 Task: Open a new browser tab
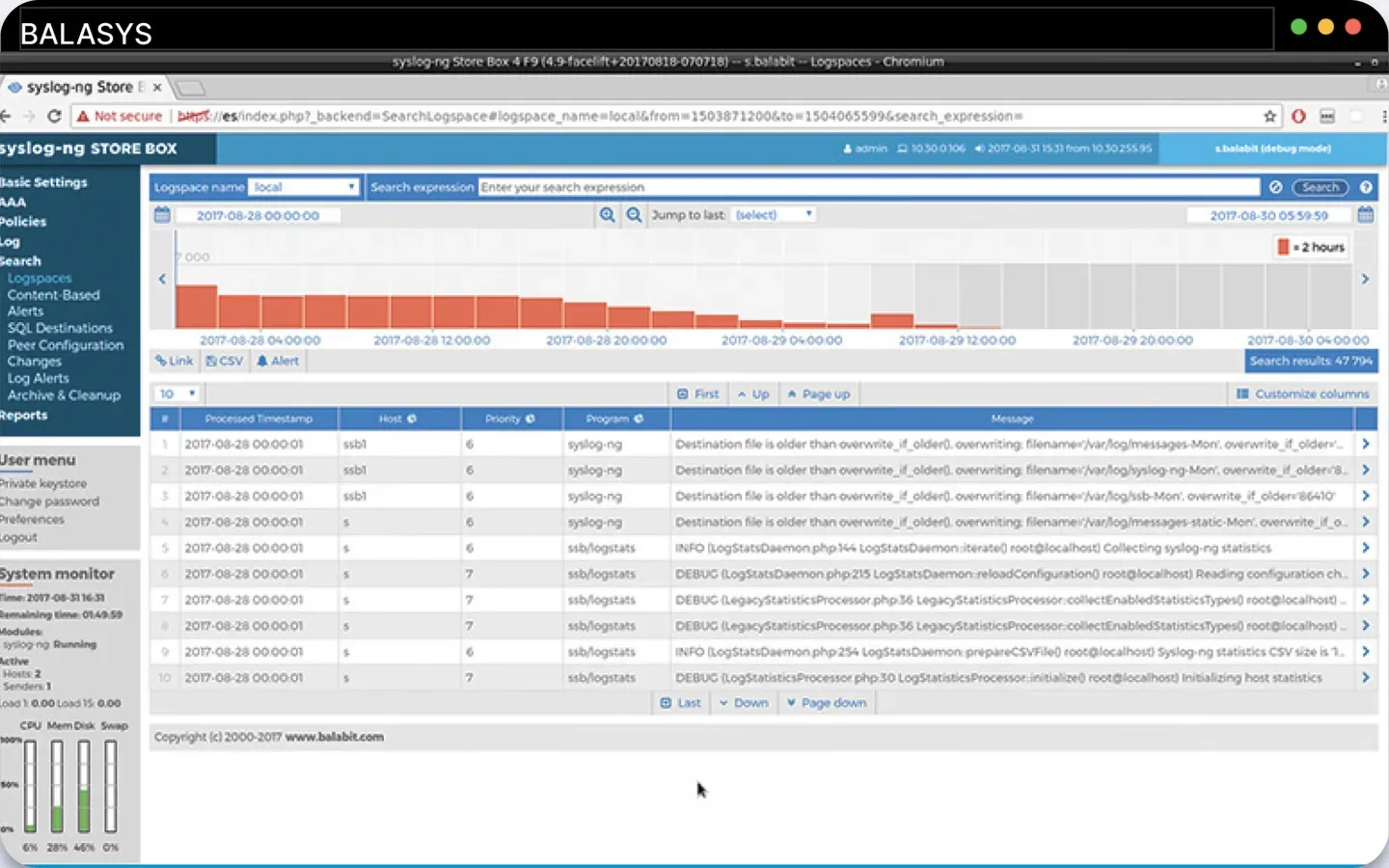coord(190,88)
